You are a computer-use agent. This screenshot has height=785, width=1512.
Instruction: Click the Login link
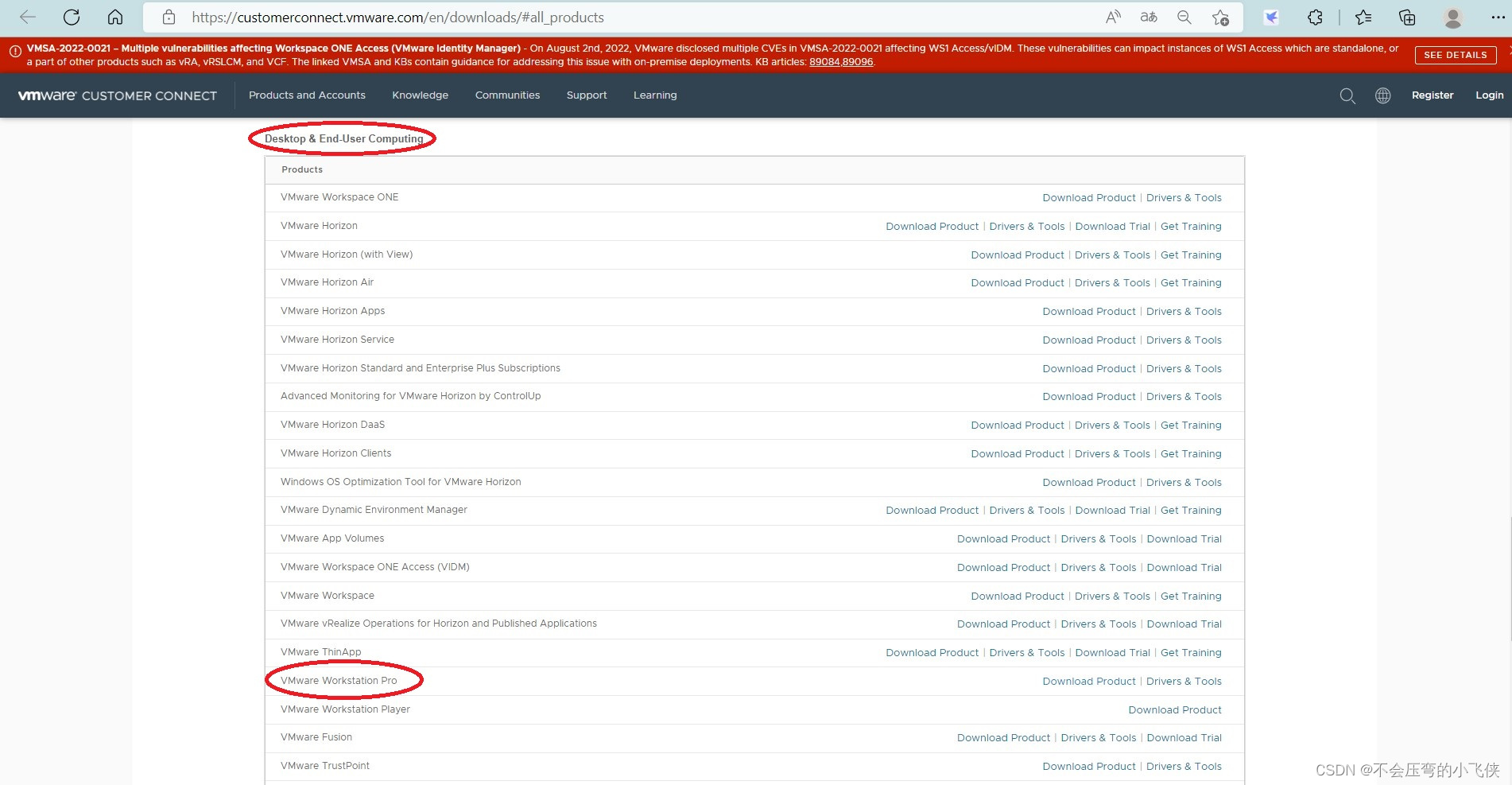coord(1490,95)
